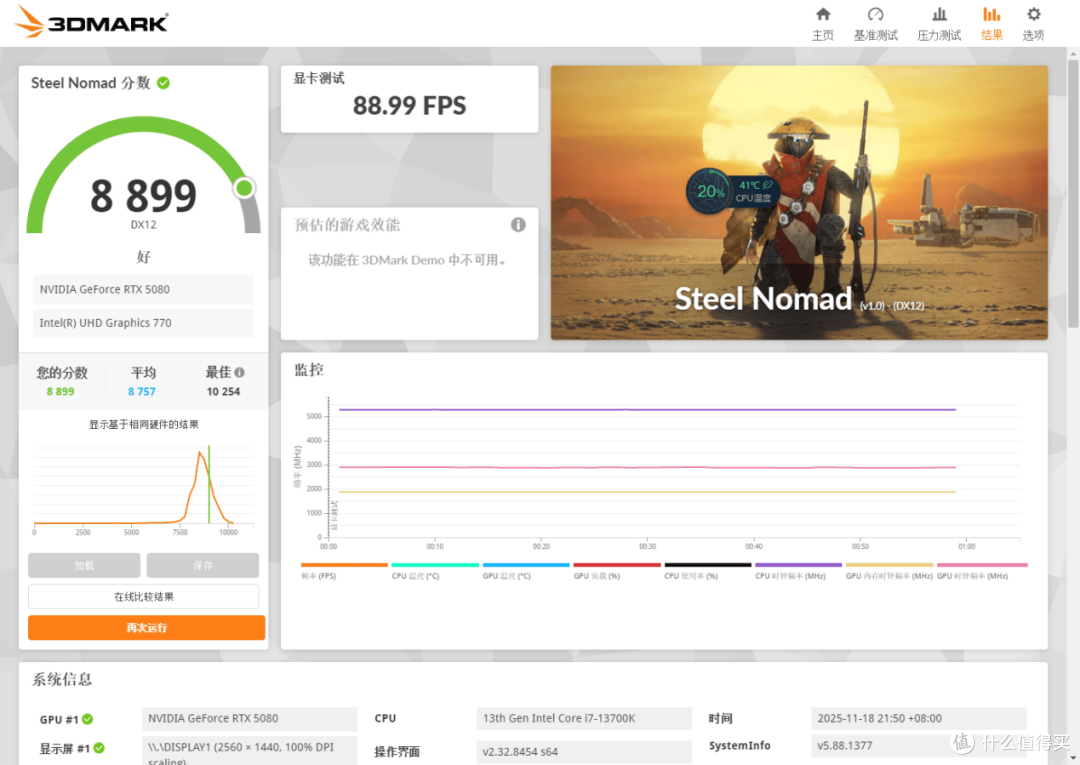This screenshot has height=765, width=1080.
Task: Toggle the 帧率 (FPS) orange legend swatch
Action: click(x=344, y=565)
